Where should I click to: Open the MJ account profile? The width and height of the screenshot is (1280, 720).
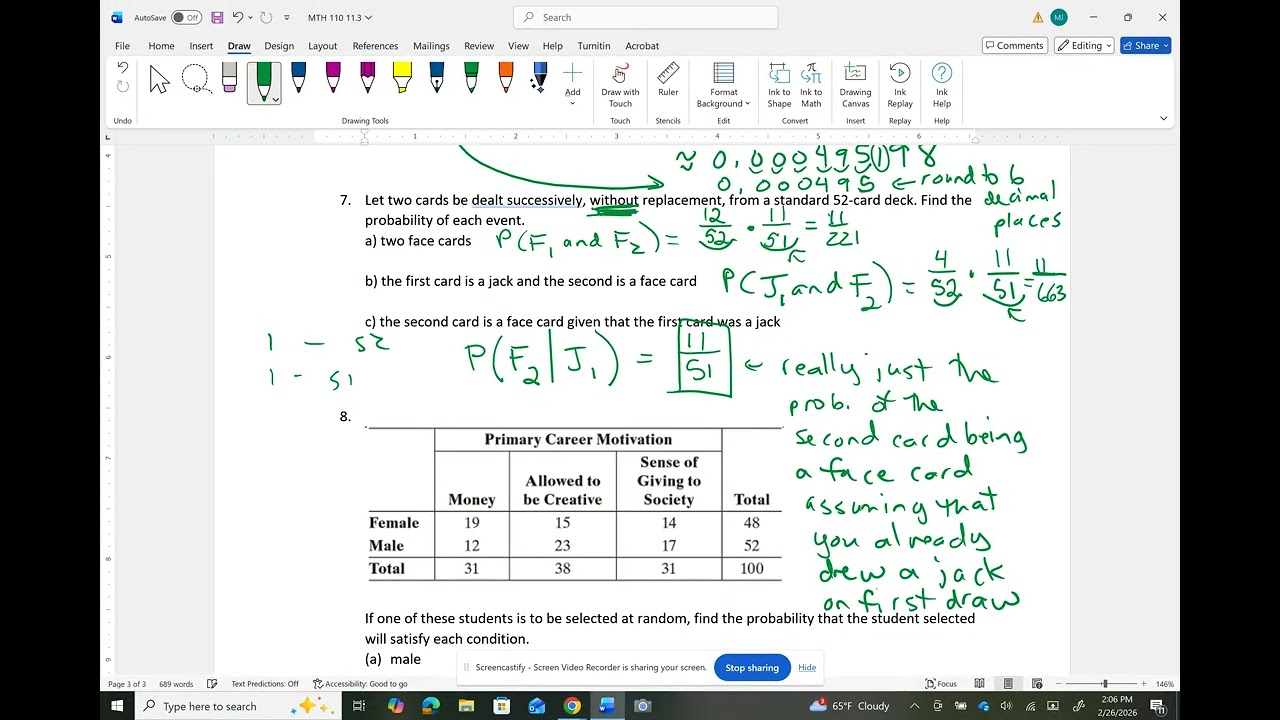coord(1059,17)
